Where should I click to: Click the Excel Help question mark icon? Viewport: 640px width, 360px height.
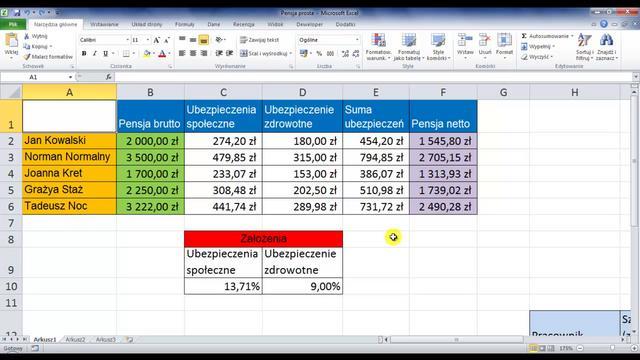click(604, 24)
